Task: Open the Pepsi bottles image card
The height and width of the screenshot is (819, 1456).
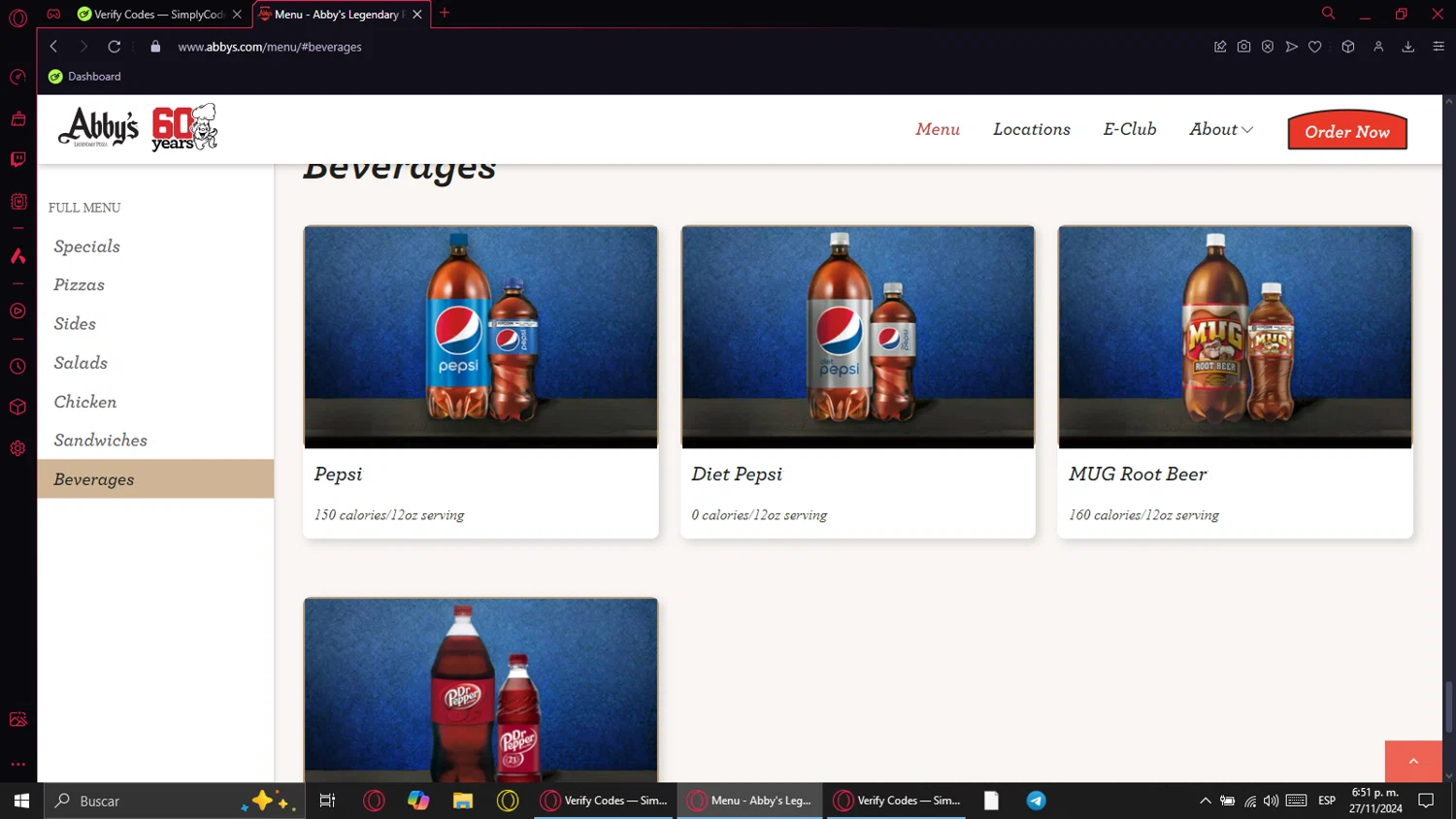Action: (x=480, y=337)
